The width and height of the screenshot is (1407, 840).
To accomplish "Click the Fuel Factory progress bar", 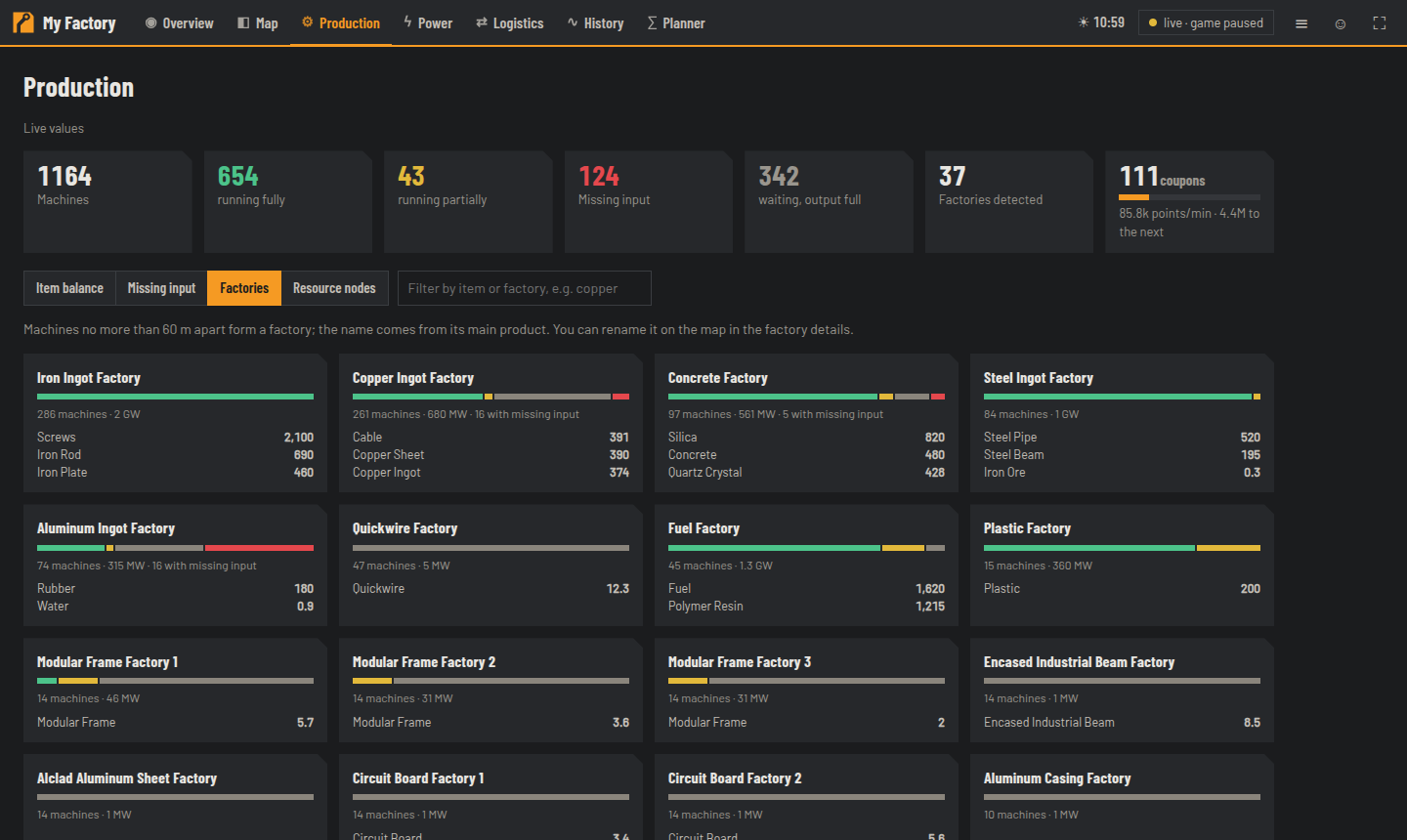I will pos(806,548).
